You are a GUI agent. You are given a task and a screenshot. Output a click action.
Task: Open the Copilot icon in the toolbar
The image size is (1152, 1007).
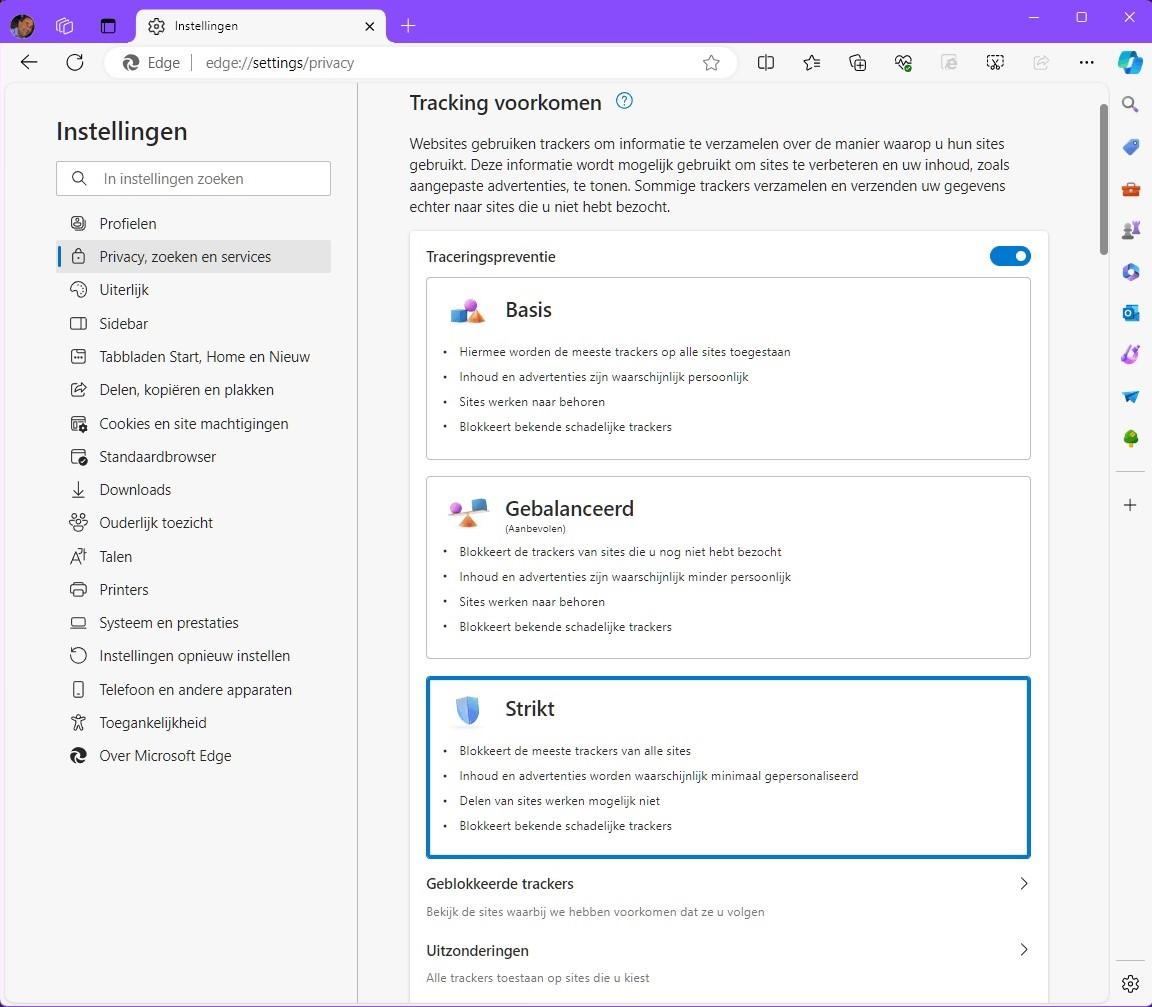[1130, 62]
